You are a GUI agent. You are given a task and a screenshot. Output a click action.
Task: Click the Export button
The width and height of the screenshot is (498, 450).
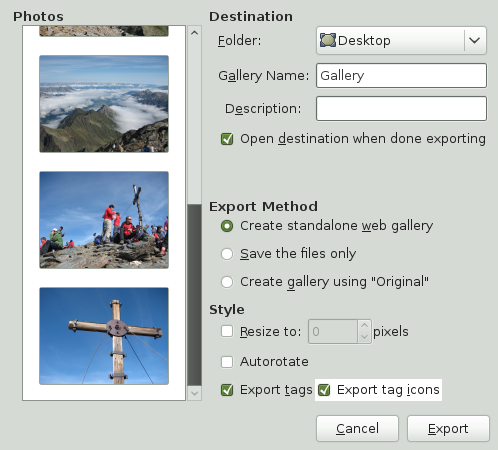click(x=448, y=428)
